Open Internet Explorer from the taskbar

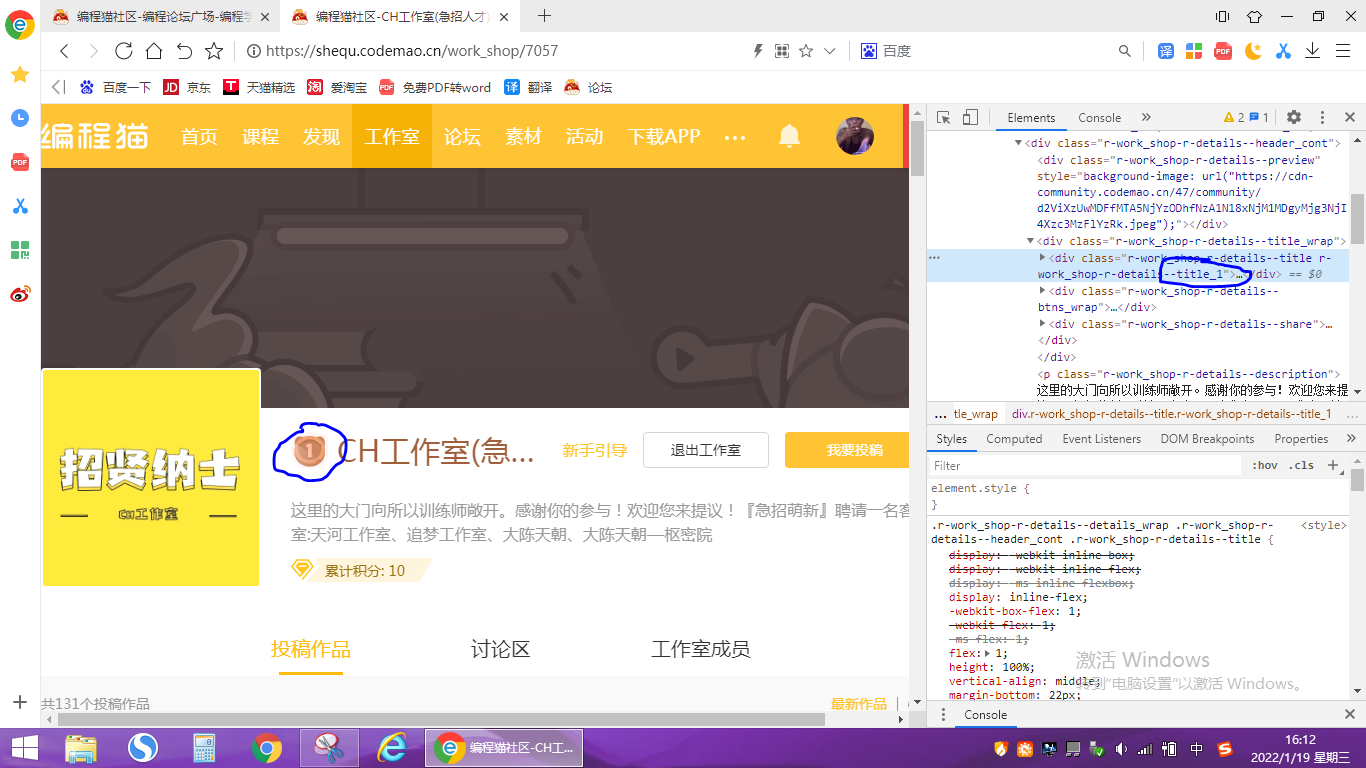[391, 747]
